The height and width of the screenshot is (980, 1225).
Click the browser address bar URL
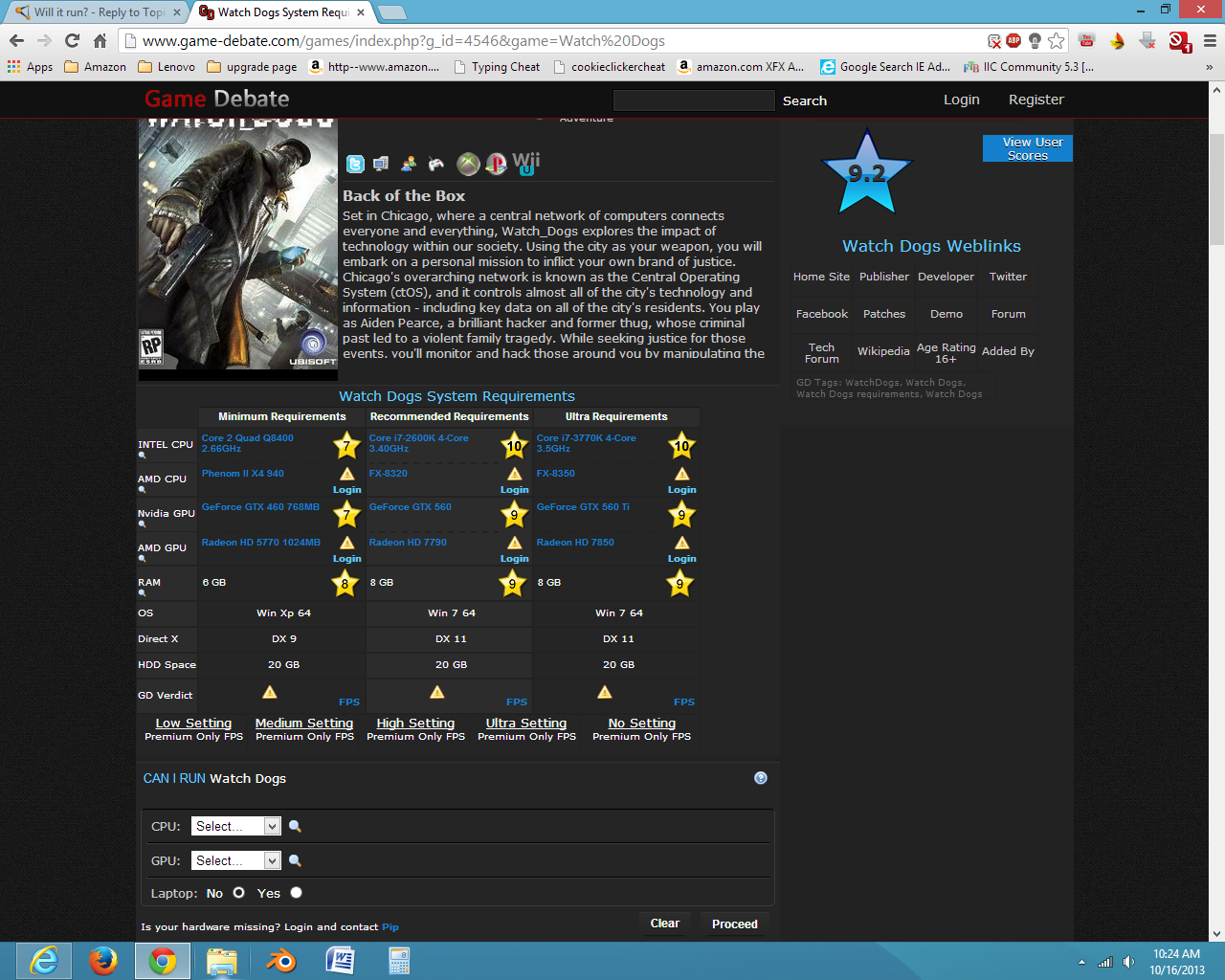[402, 41]
